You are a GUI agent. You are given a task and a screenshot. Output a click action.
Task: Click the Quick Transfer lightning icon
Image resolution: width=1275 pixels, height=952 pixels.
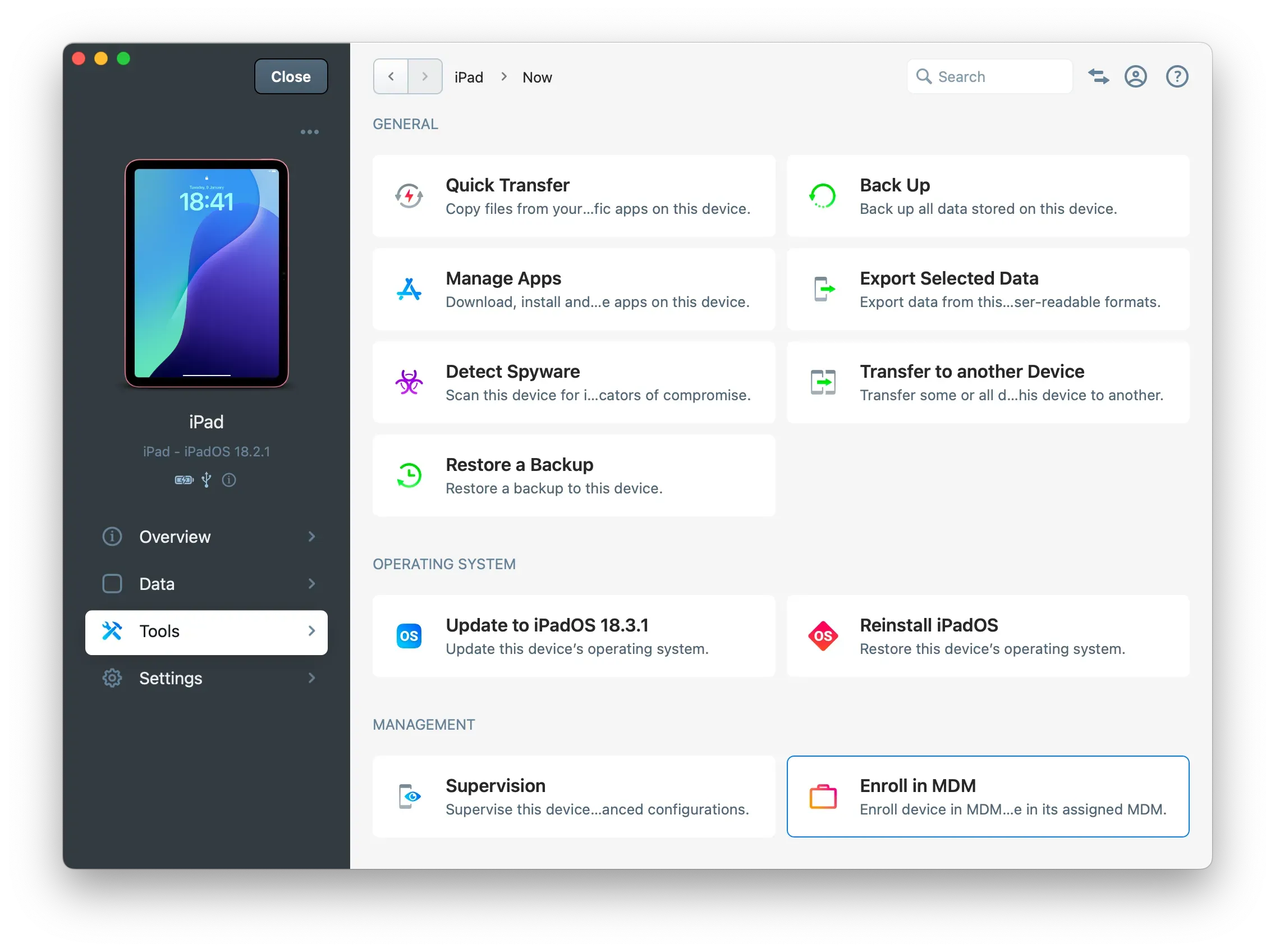pyautogui.click(x=409, y=196)
